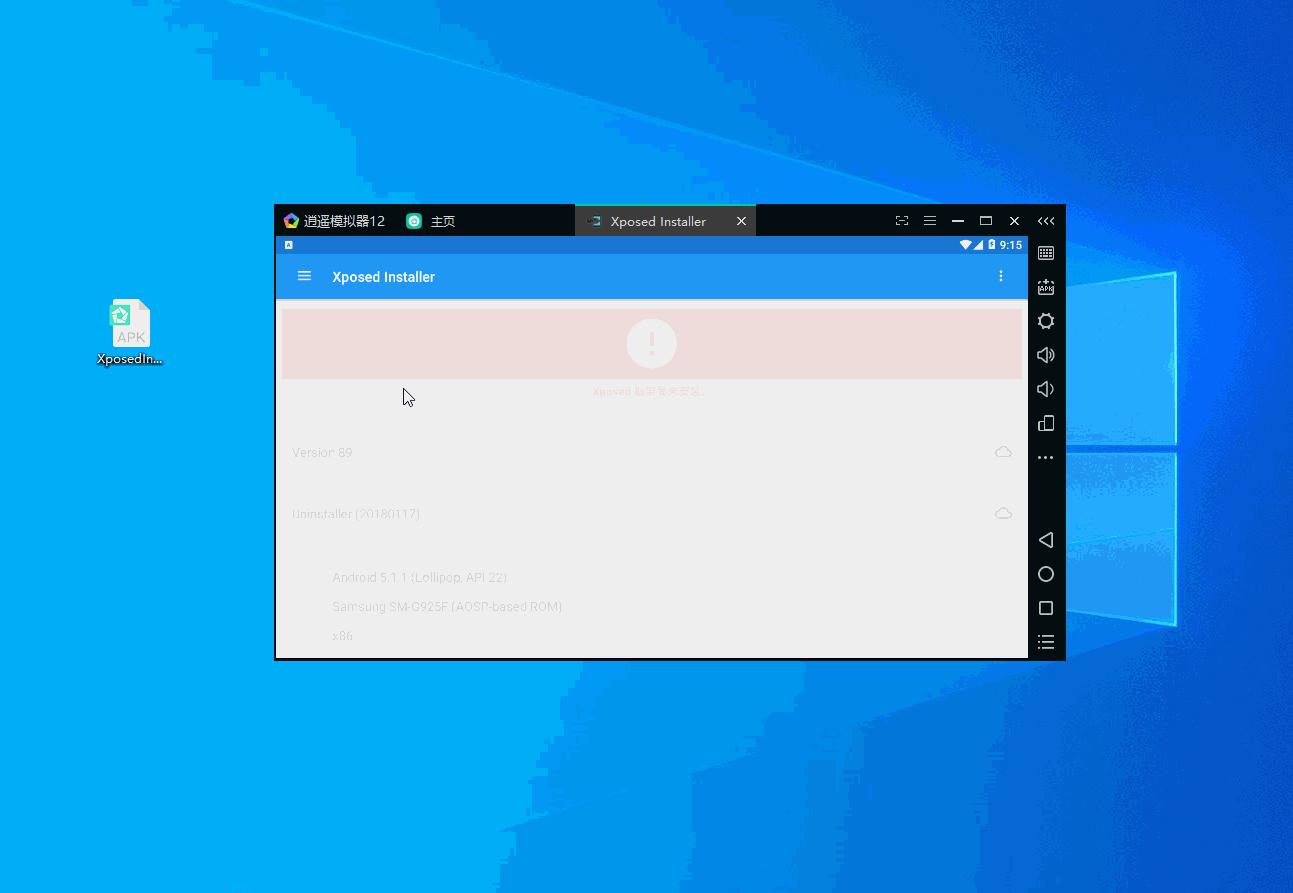Click cloud download icon beside Uninstaller
The image size is (1293, 893).
(x=1003, y=513)
